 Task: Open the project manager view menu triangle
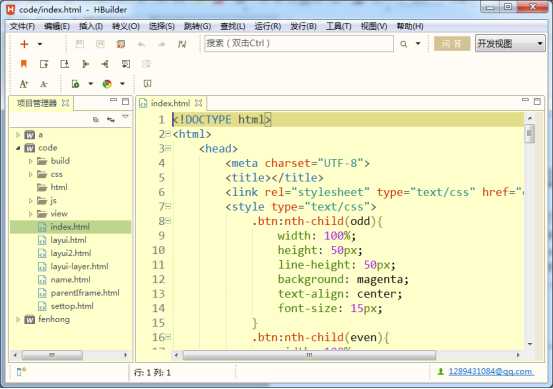[x=125, y=117]
